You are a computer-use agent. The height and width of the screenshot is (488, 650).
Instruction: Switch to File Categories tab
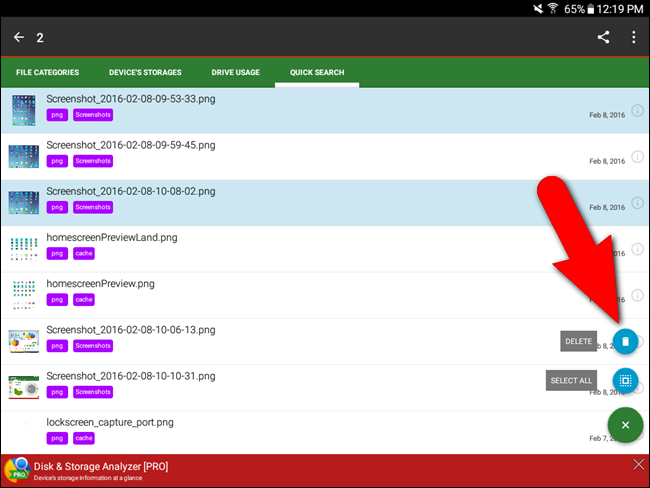click(47, 73)
